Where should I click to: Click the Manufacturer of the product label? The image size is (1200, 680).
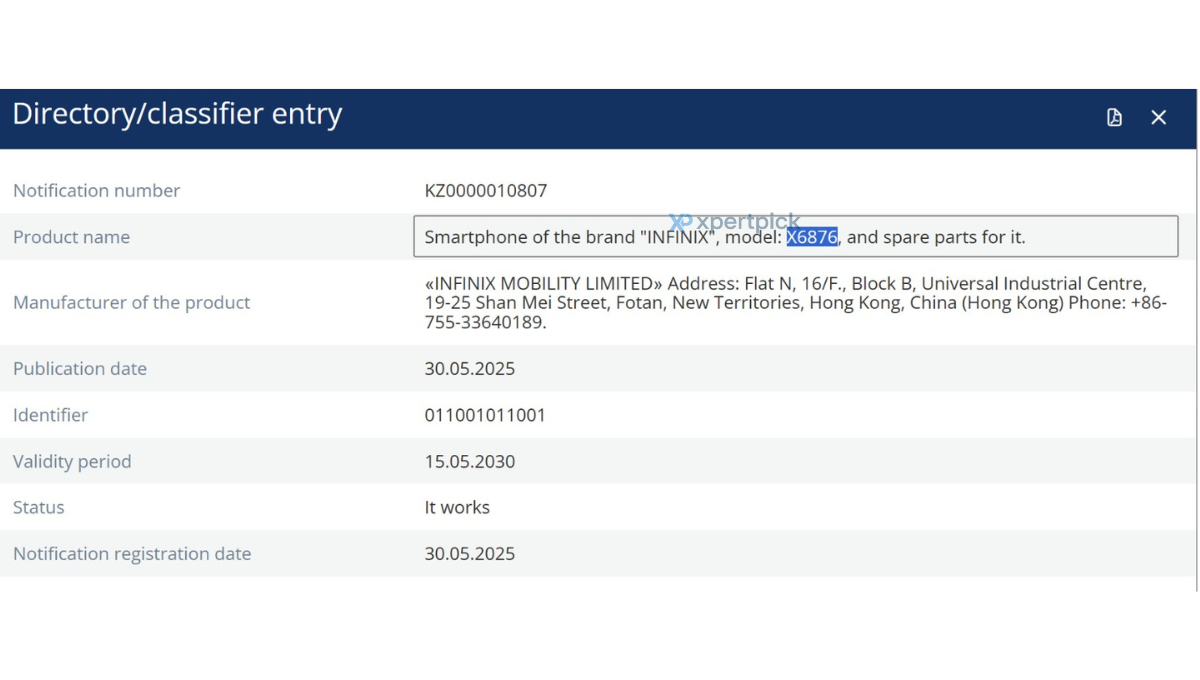[132, 302]
